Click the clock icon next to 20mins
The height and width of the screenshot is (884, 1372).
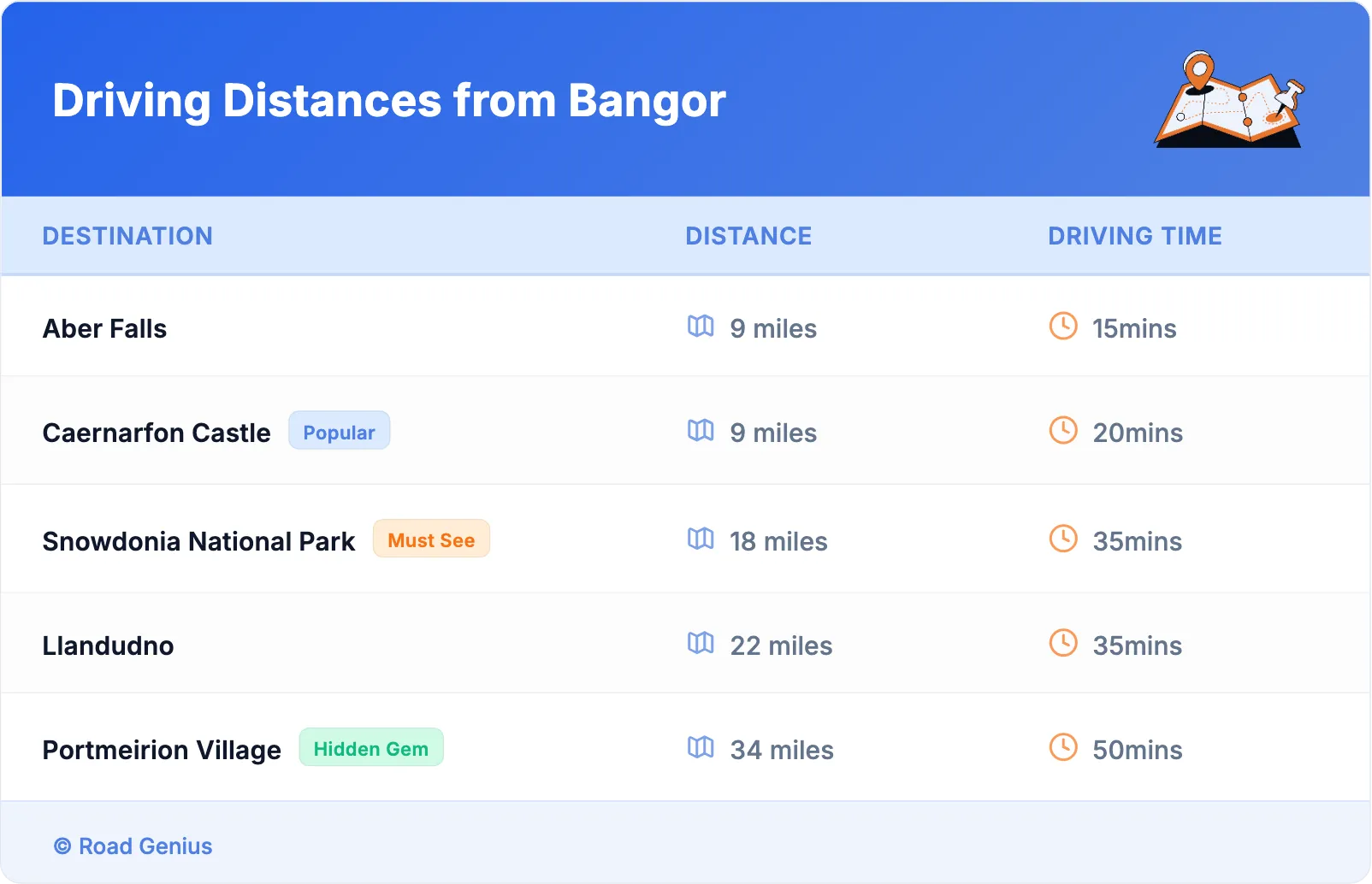pos(1063,430)
